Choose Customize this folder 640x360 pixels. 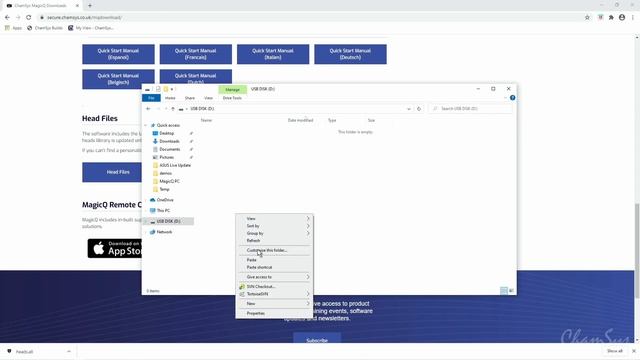pos(274,250)
